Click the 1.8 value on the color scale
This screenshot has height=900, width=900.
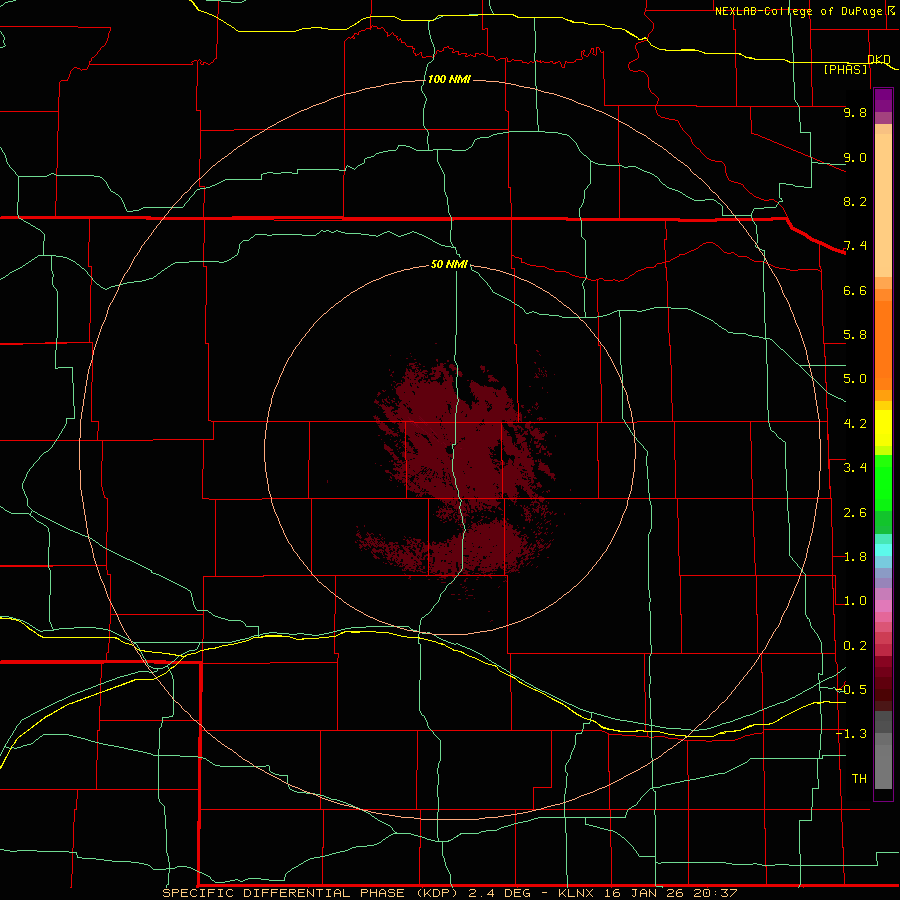[855, 557]
